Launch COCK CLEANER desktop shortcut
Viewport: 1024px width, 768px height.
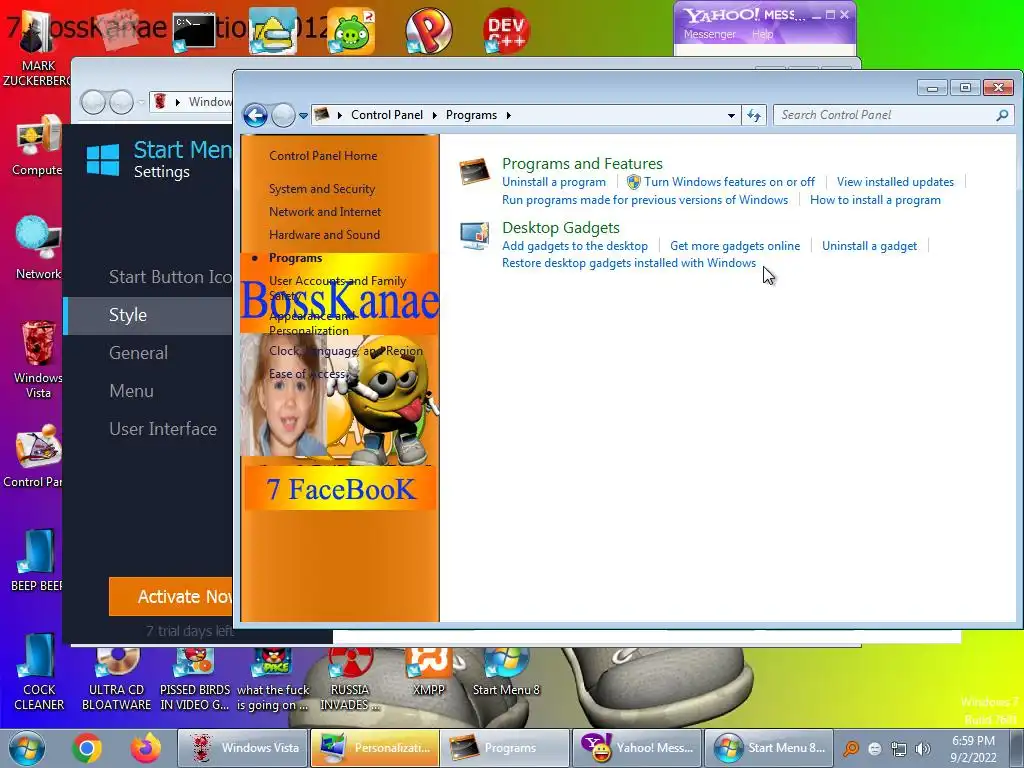click(x=39, y=673)
